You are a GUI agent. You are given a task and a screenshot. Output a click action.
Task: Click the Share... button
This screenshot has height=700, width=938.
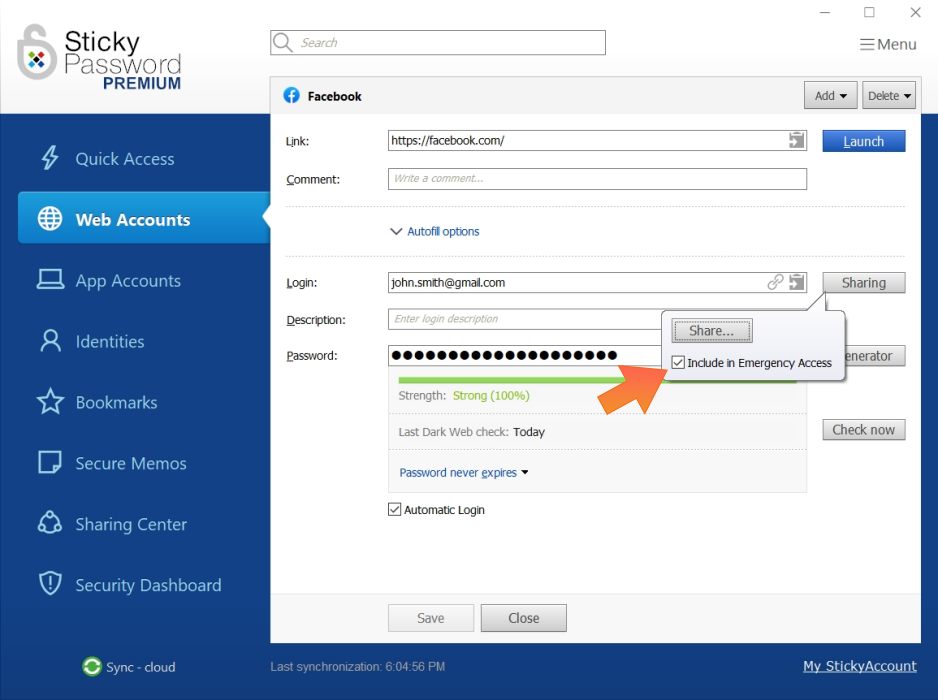(x=711, y=331)
